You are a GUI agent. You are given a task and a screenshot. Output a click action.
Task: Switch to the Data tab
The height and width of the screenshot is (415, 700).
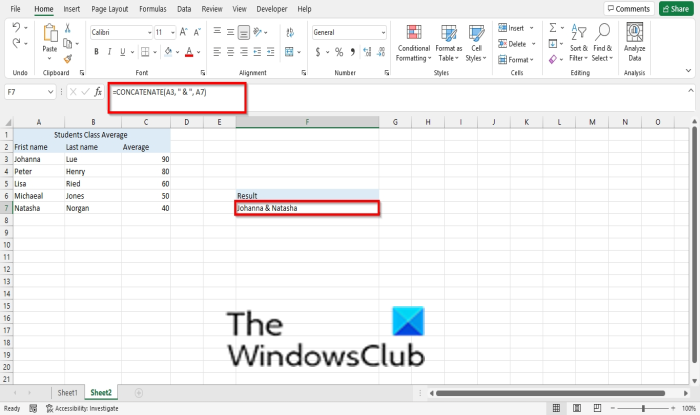click(x=184, y=9)
